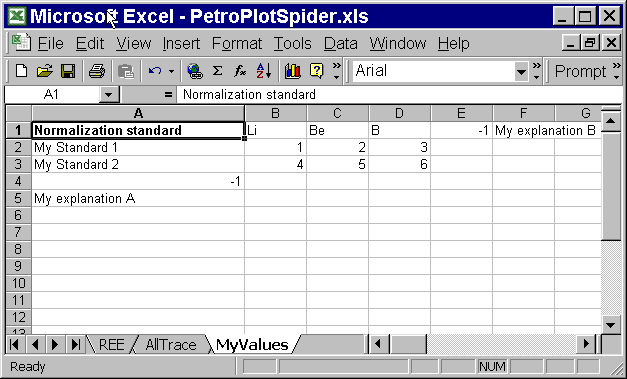Click the Undo arrow icon

coord(155,72)
